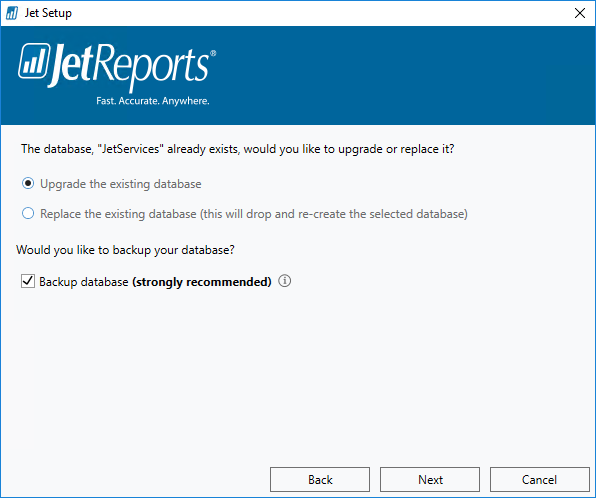Click the JetServices already exists question text

tap(238, 149)
